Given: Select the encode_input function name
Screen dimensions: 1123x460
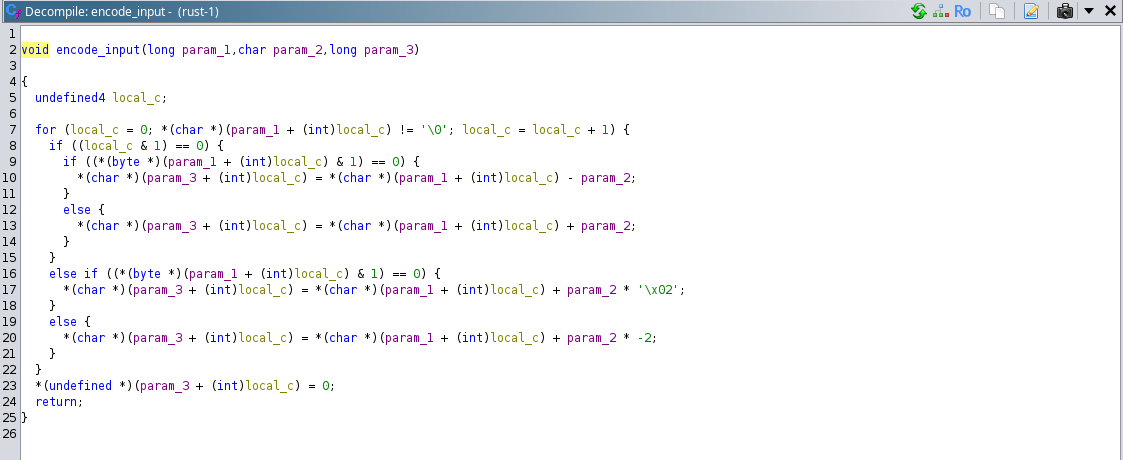Looking at the screenshot, I should [98, 50].
